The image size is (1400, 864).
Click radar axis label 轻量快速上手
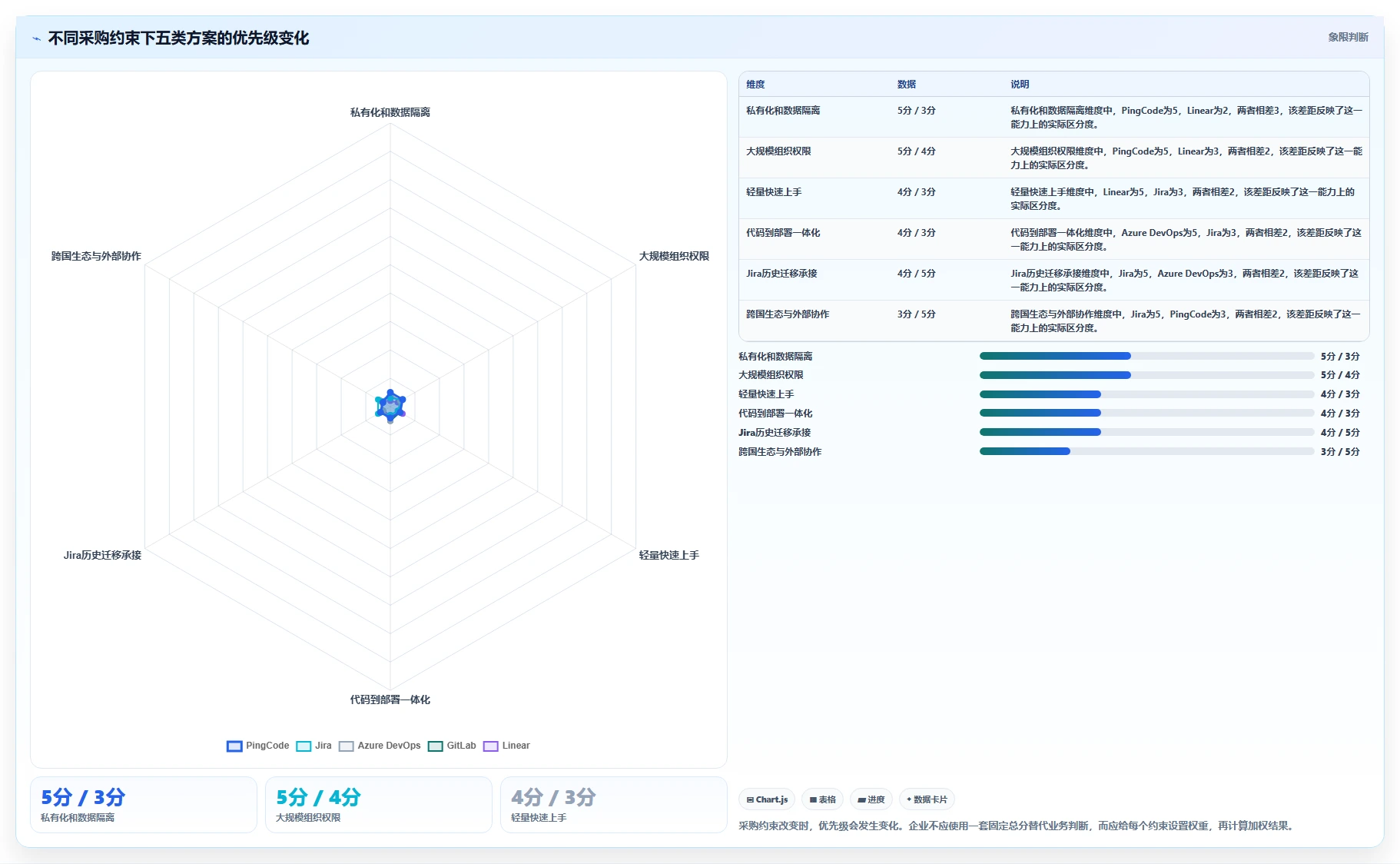click(668, 555)
